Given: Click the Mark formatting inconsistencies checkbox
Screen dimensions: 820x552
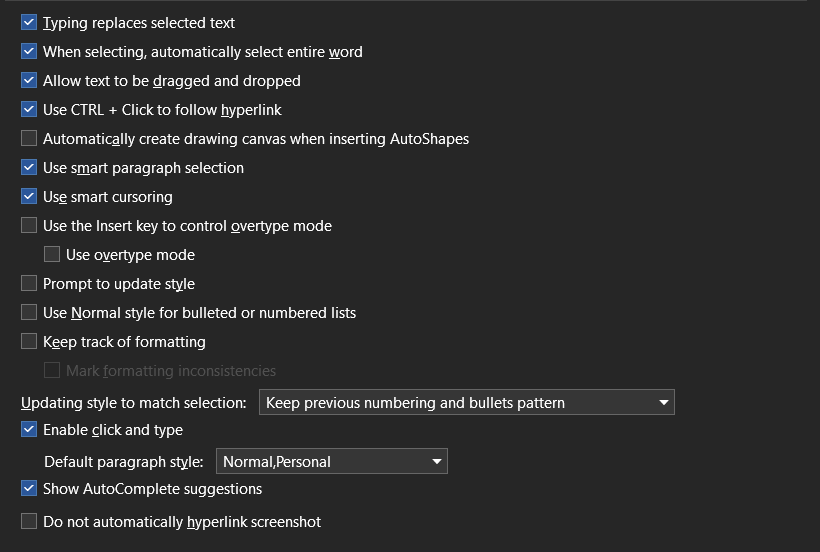Looking at the screenshot, I should click(x=52, y=371).
